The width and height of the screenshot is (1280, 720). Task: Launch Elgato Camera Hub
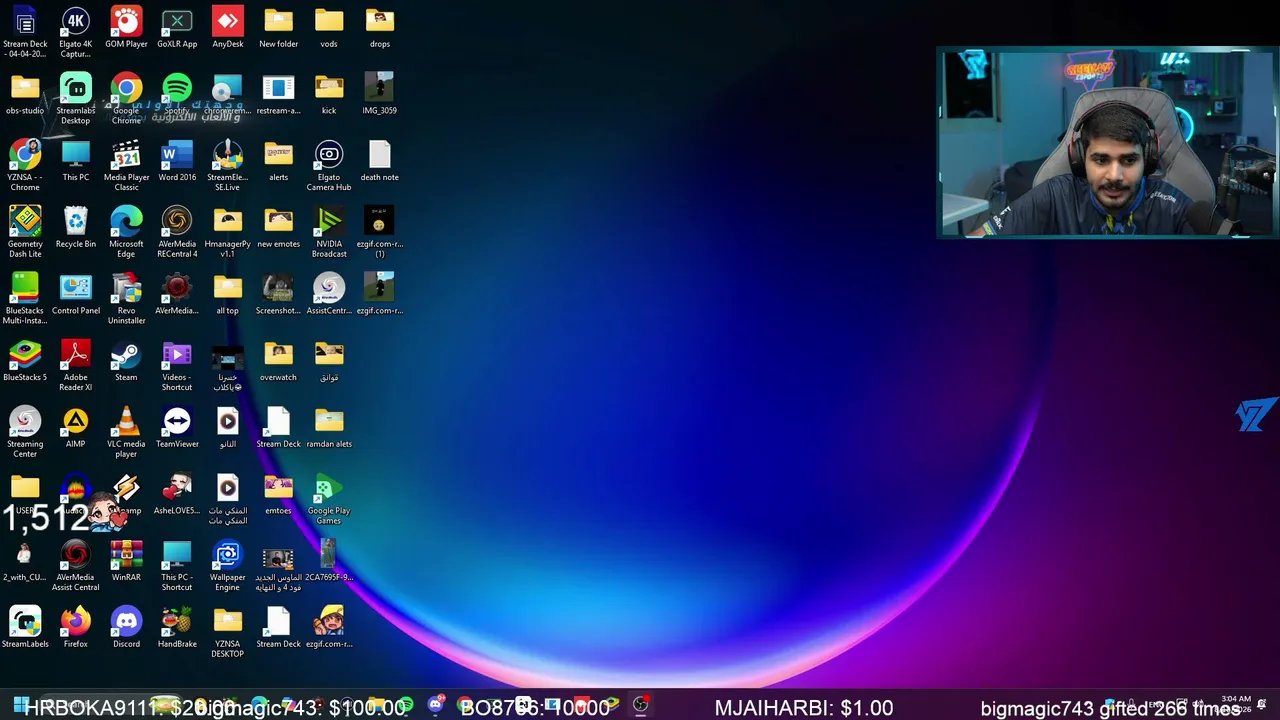pyautogui.click(x=329, y=166)
